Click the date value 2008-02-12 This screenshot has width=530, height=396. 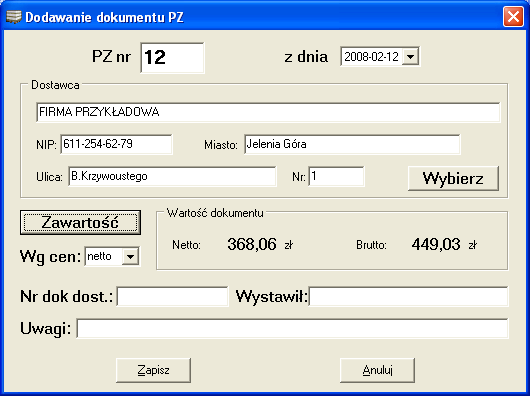(x=371, y=56)
